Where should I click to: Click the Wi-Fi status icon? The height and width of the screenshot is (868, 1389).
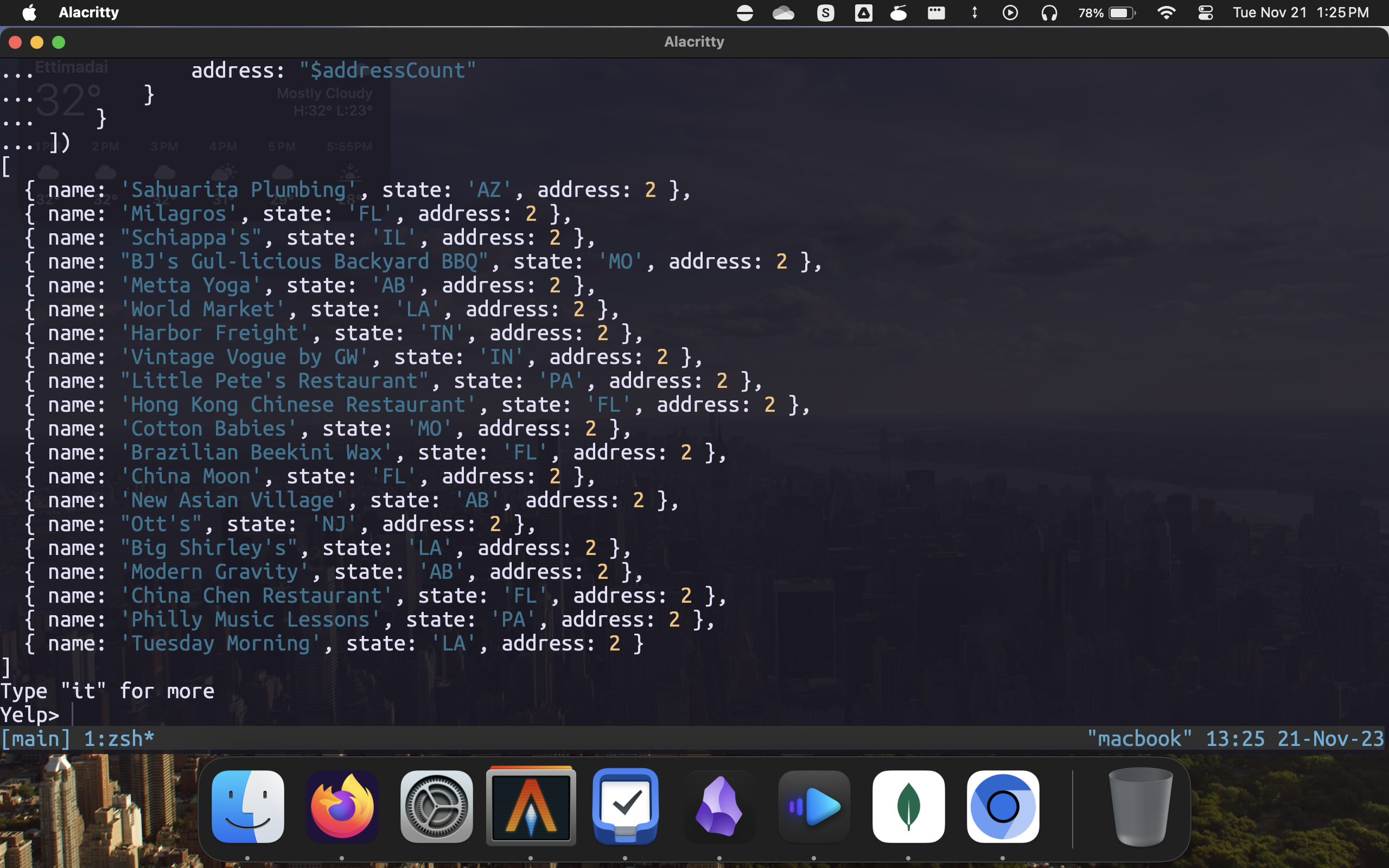click(x=1165, y=12)
